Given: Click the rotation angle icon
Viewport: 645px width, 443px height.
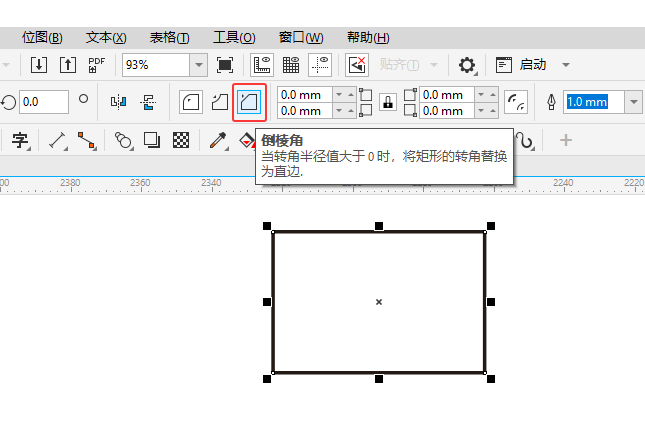Looking at the screenshot, I should click(x=8, y=102).
